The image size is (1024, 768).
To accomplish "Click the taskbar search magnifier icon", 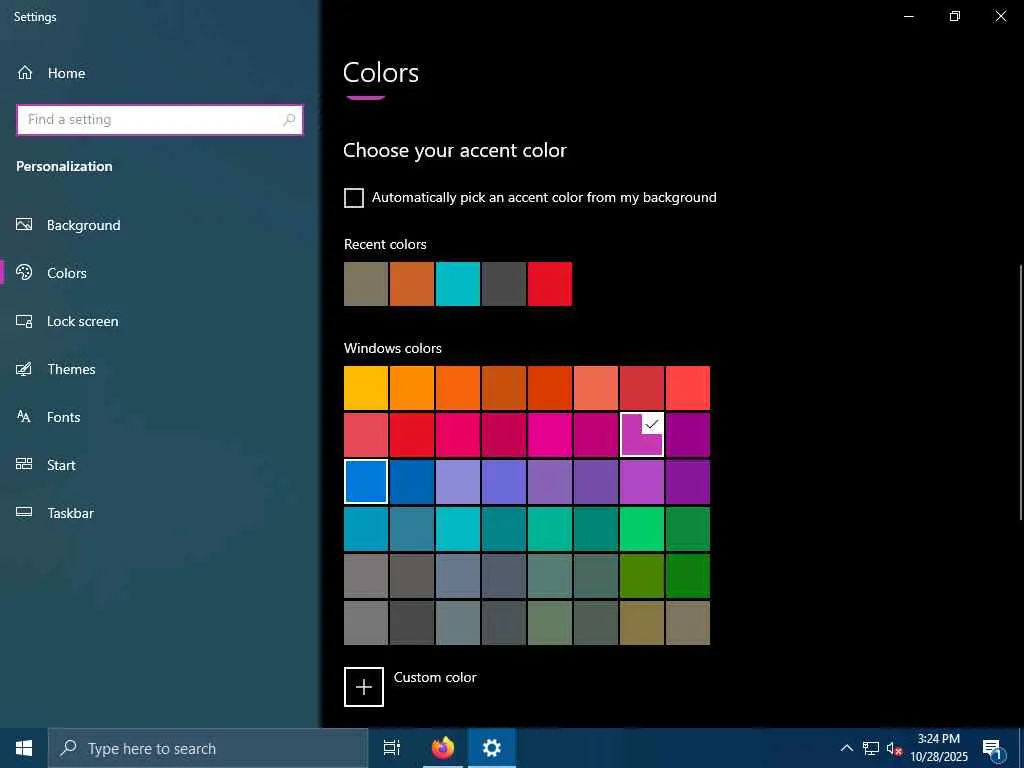I will (68, 748).
